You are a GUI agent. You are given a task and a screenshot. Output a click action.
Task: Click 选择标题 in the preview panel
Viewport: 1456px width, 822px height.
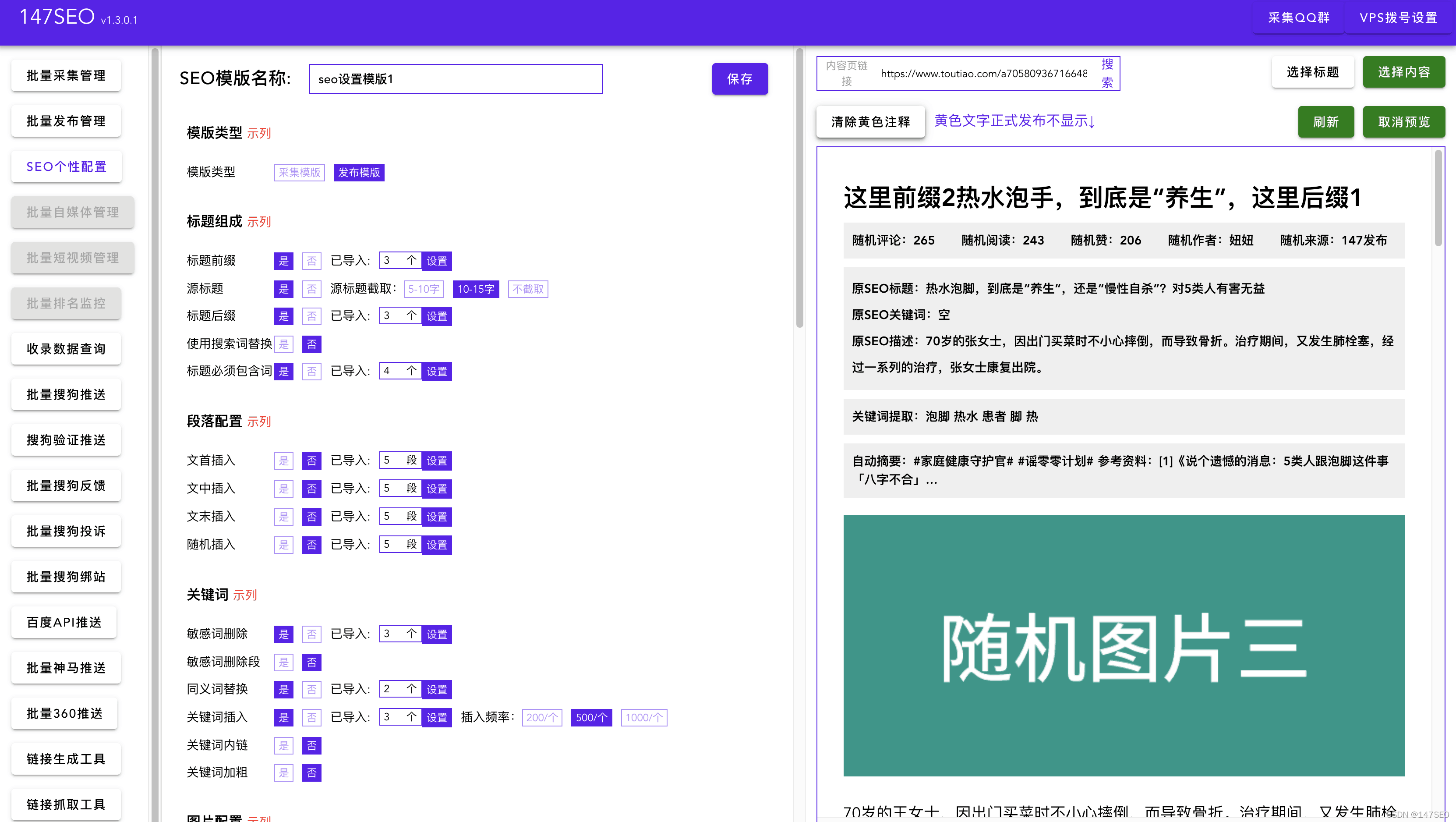coord(1312,72)
